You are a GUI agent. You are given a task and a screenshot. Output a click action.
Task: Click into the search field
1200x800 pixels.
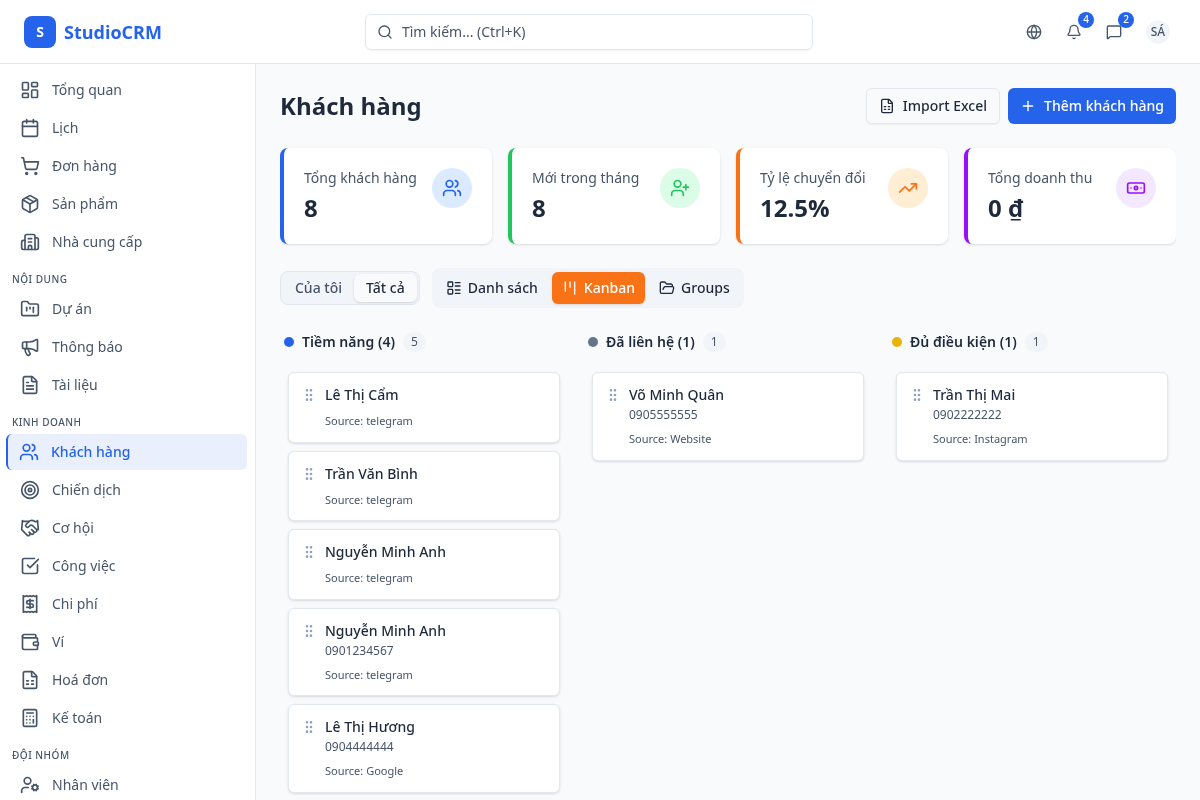click(588, 31)
